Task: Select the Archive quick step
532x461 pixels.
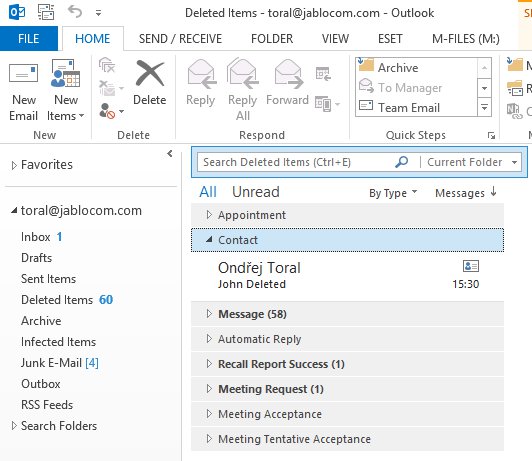Action: [417, 68]
